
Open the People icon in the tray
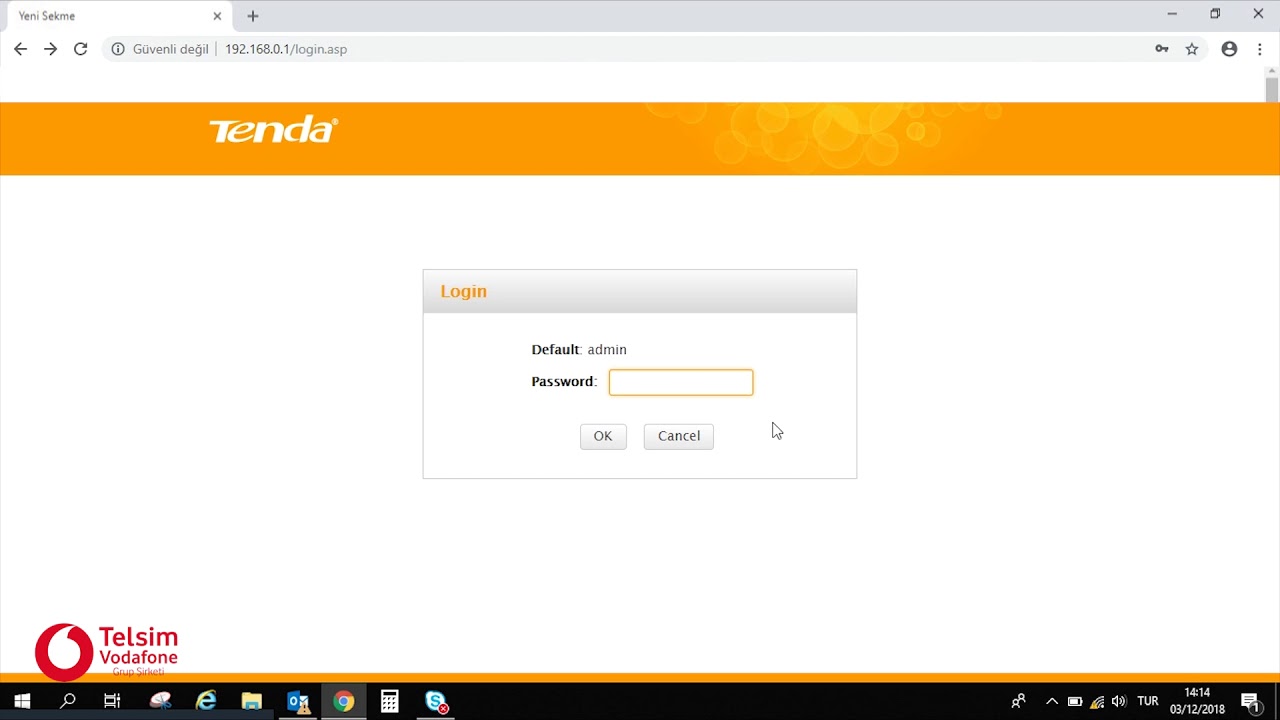(x=1018, y=702)
